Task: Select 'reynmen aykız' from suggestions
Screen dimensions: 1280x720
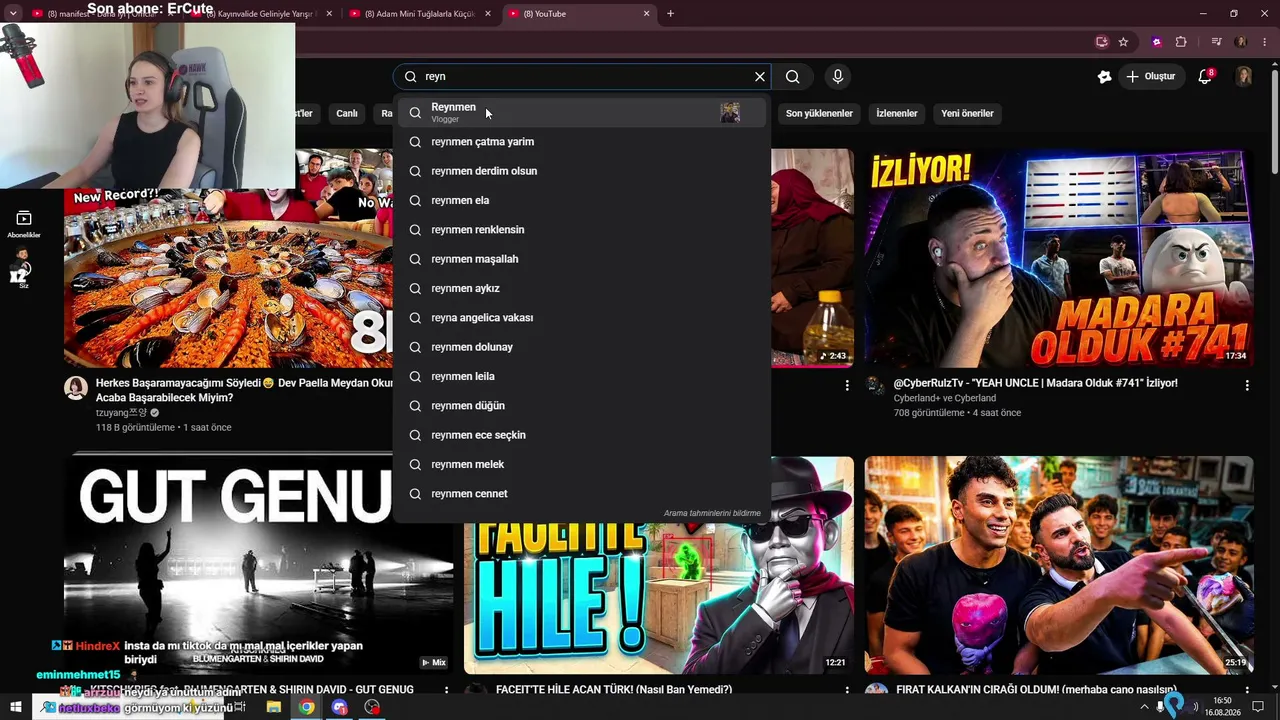Action: pyautogui.click(x=582, y=288)
